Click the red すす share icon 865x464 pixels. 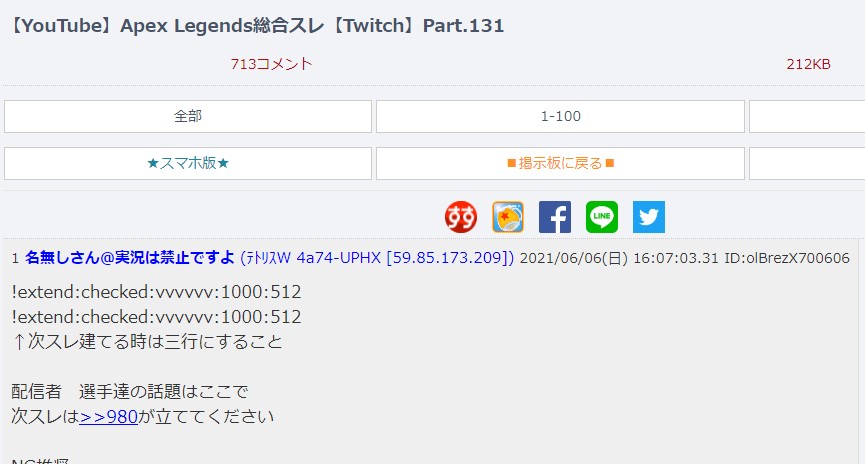coord(461,217)
